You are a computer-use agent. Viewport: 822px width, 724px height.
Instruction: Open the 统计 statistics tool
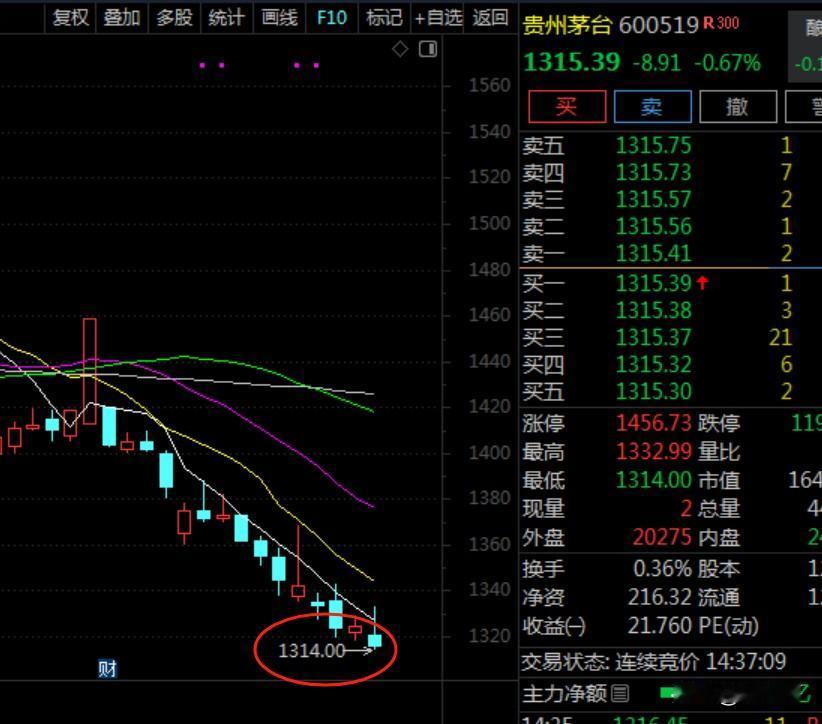pyautogui.click(x=226, y=18)
